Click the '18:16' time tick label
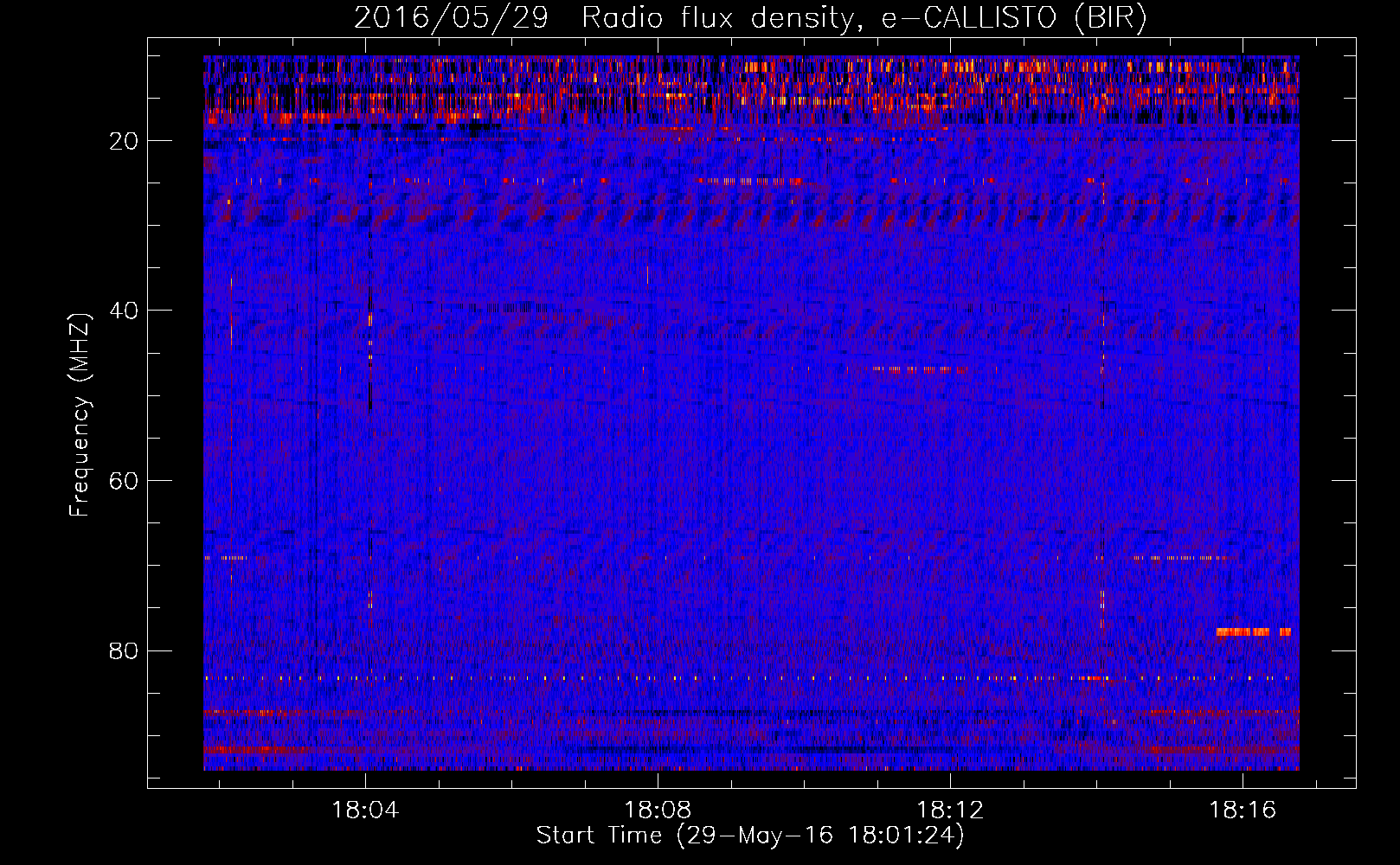Viewport: 1400px width, 865px height. (x=1243, y=811)
